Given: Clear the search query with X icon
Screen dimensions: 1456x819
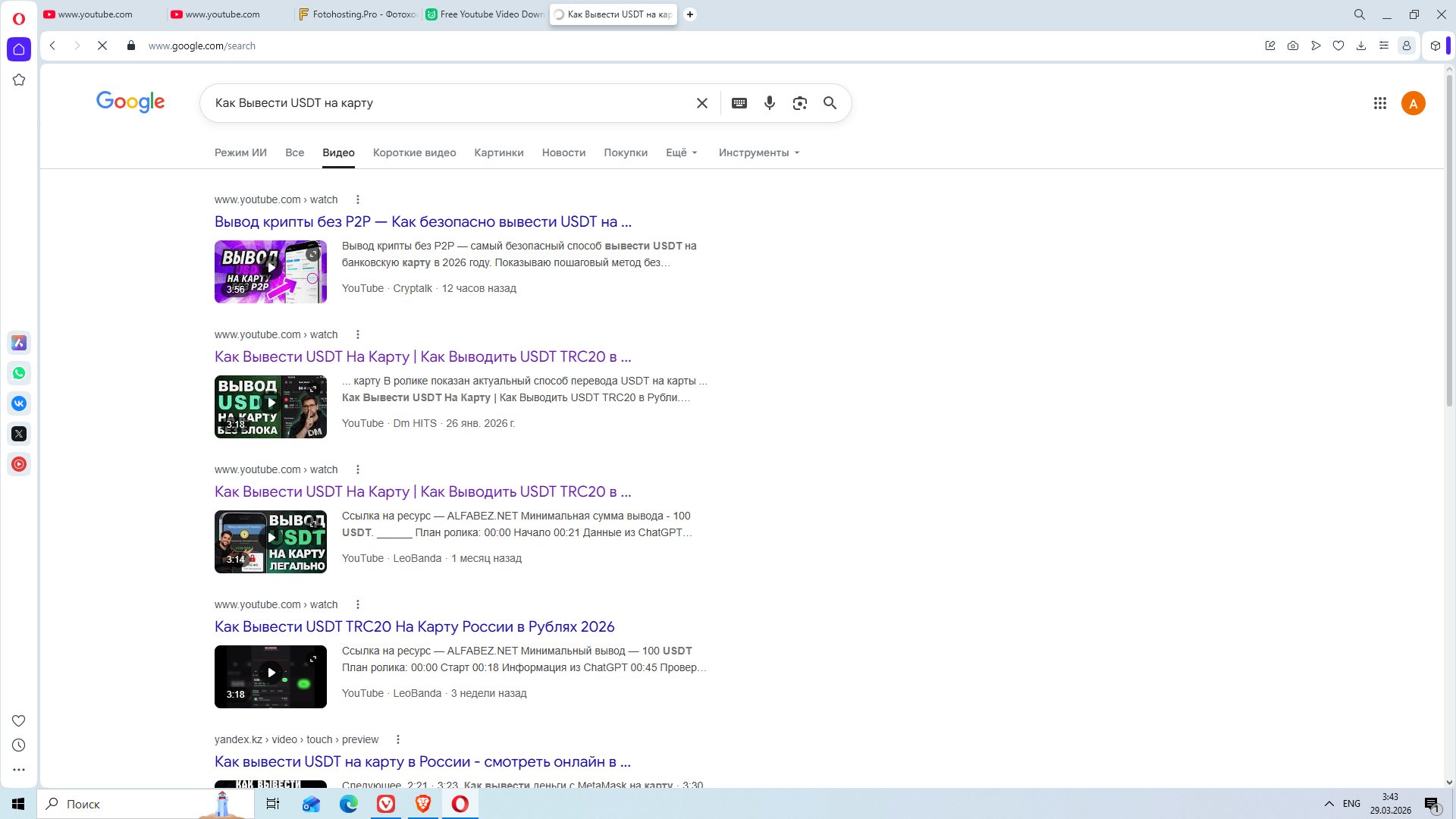Looking at the screenshot, I should (702, 103).
